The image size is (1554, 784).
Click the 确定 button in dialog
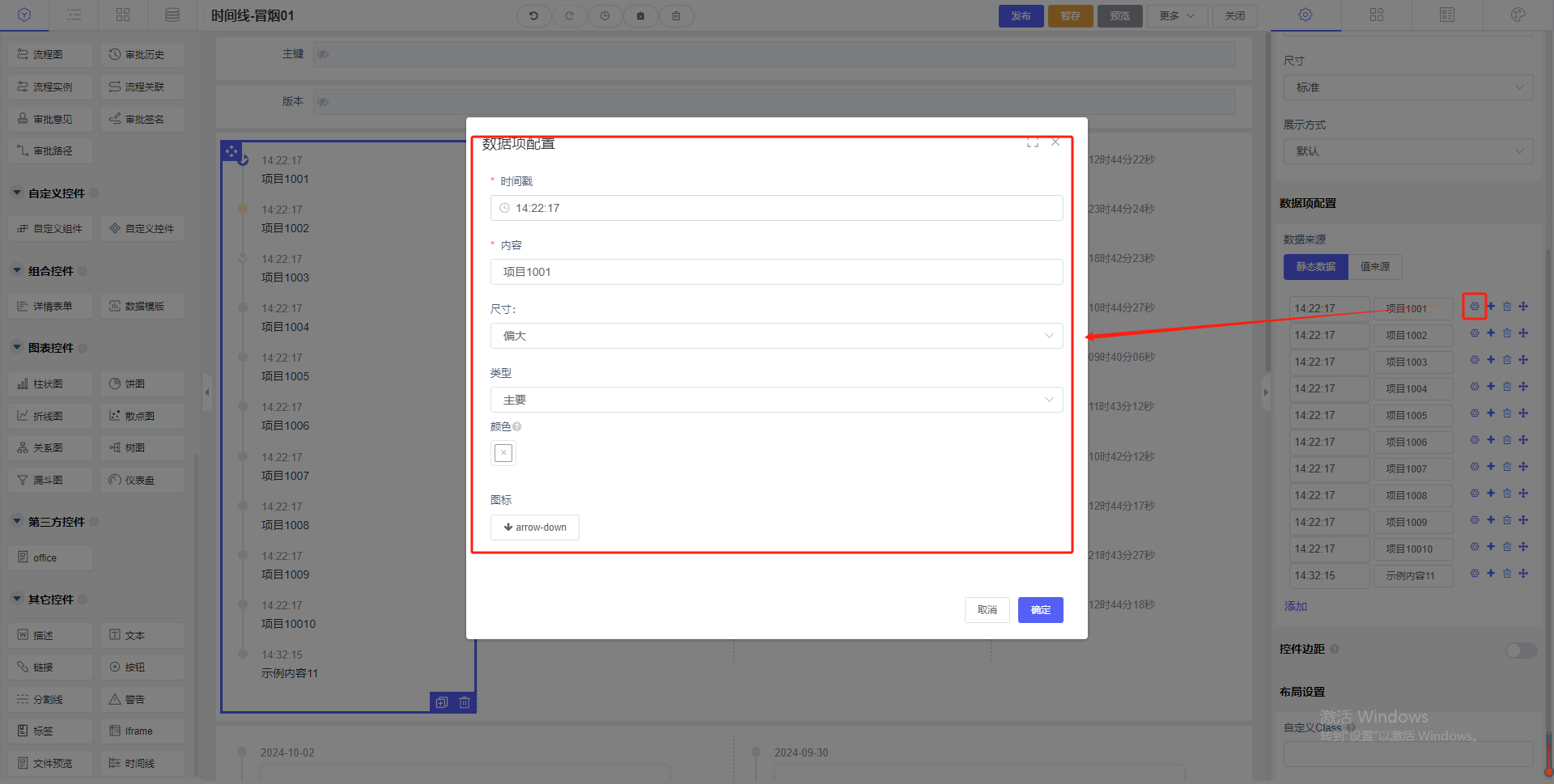pos(1040,610)
